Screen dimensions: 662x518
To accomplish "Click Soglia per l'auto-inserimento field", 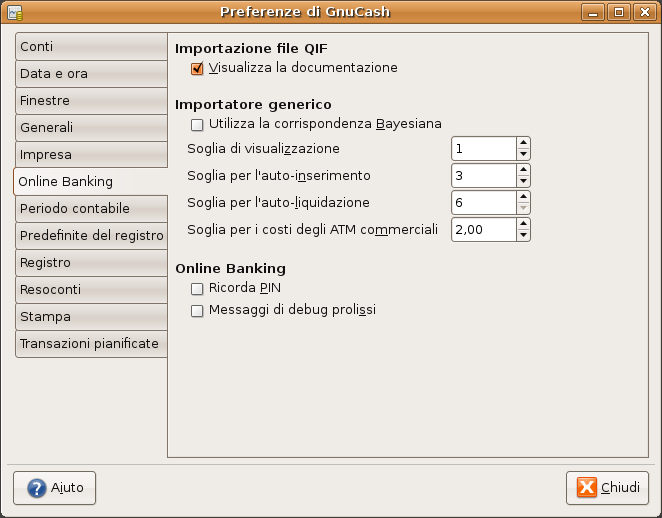I will (484, 176).
